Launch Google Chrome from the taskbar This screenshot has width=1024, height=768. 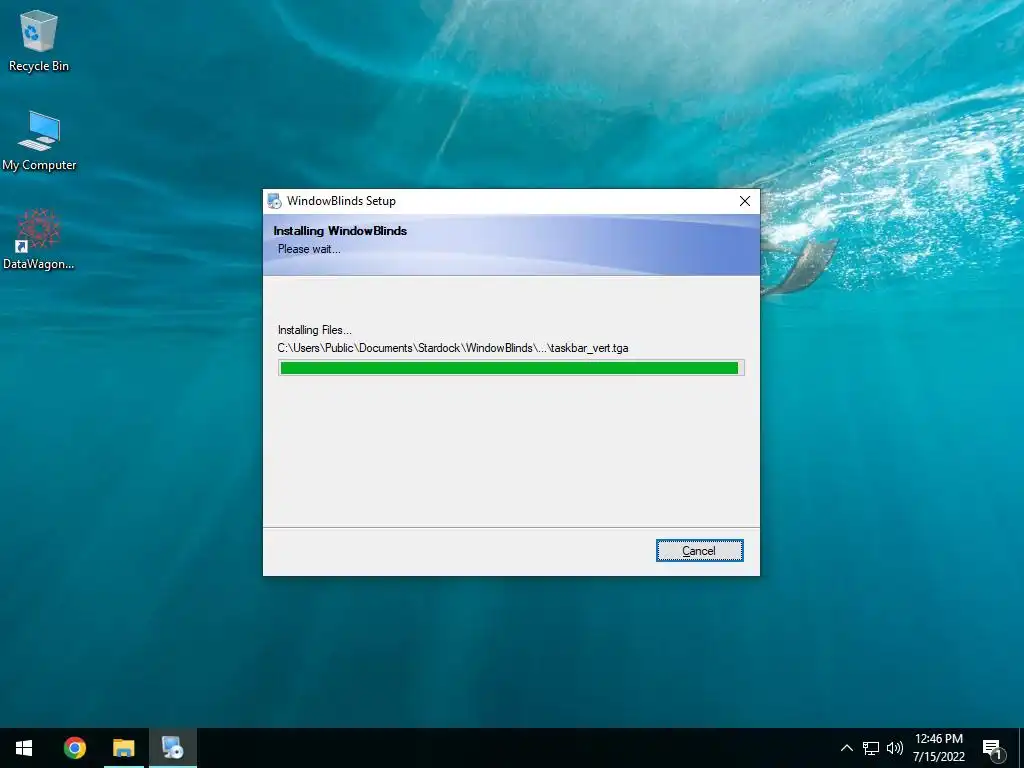tap(74, 748)
